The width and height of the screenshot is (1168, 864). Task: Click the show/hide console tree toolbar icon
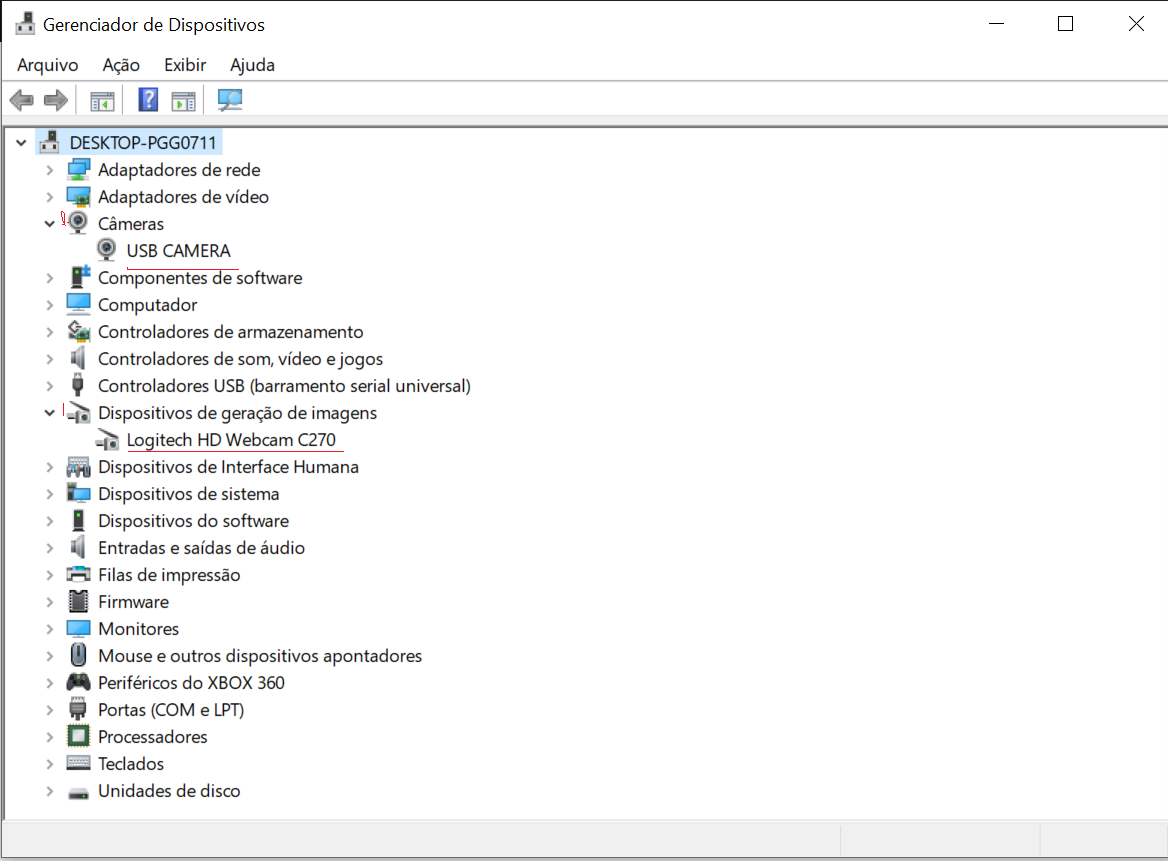coord(102,101)
